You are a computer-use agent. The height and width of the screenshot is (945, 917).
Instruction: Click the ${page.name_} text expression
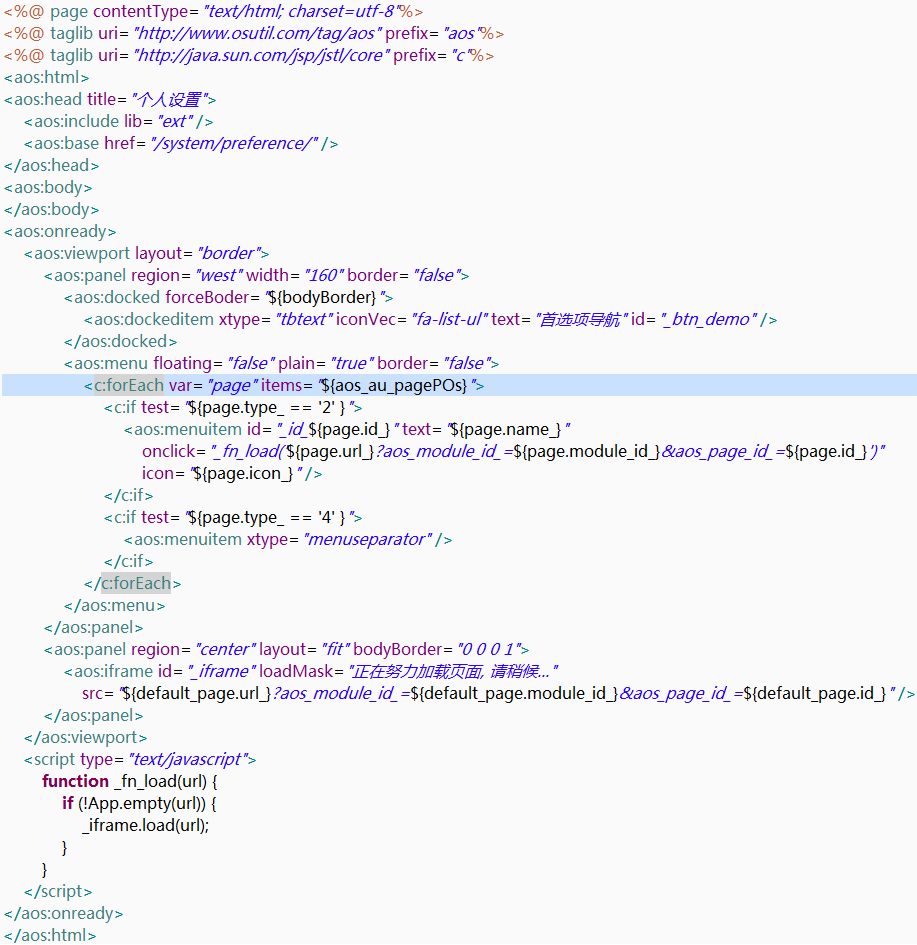pyautogui.click(x=505, y=430)
